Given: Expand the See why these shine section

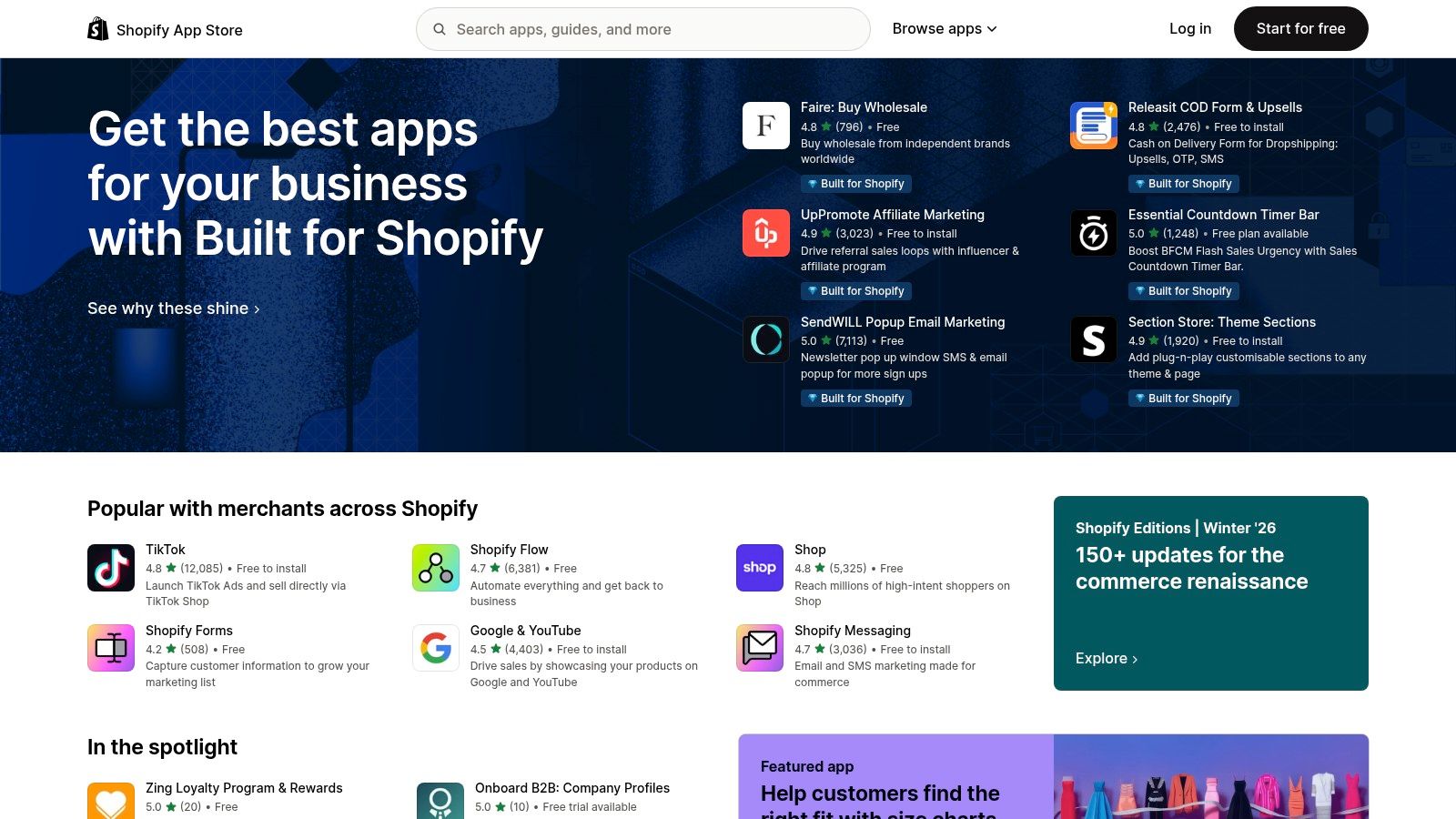Looking at the screenshot, I should click(x=173, y=308).
